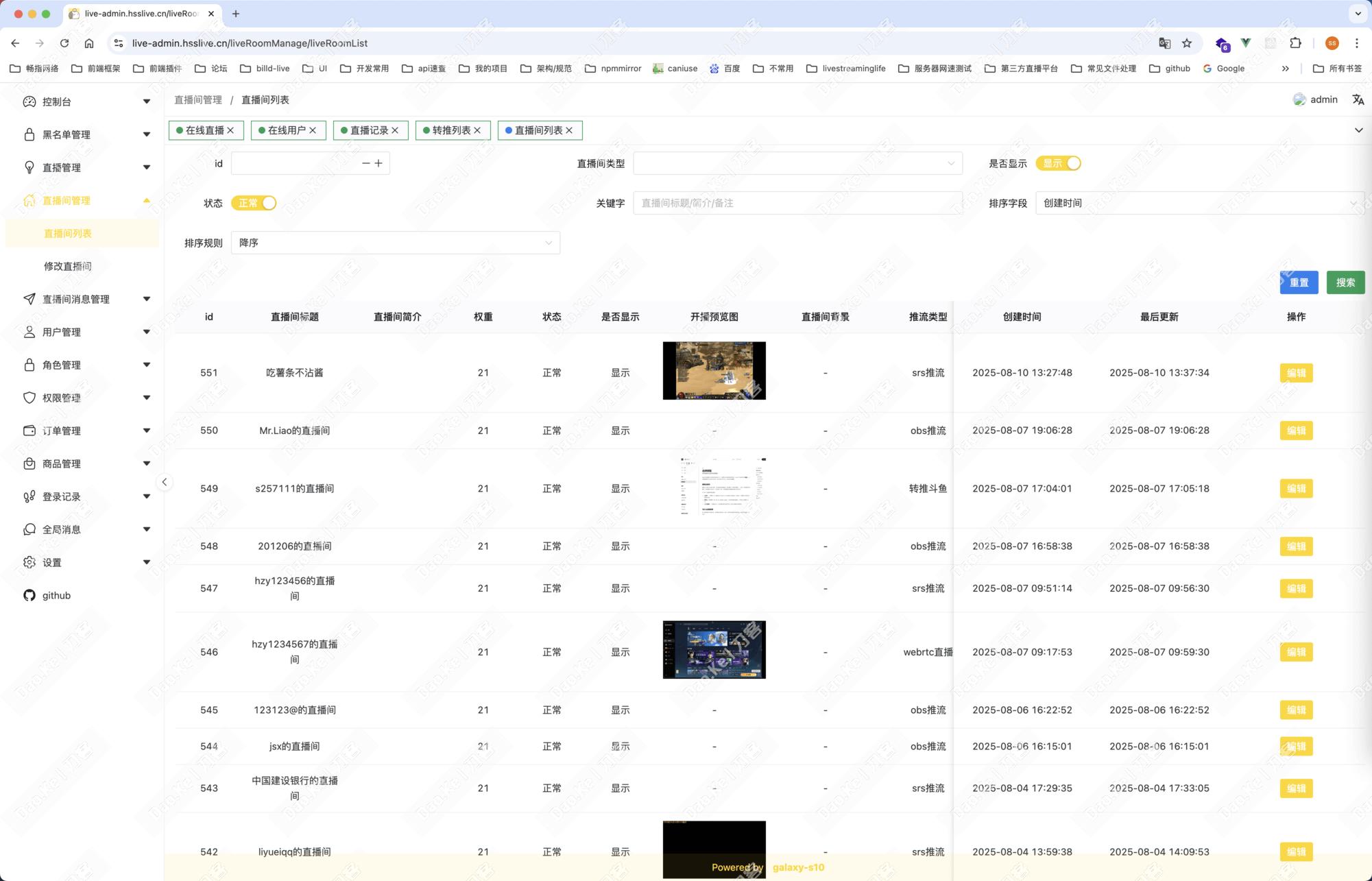Screen dimensions: 1372x881
Task: Open the 排序规则 降序 dropdown
Action: 396,243
